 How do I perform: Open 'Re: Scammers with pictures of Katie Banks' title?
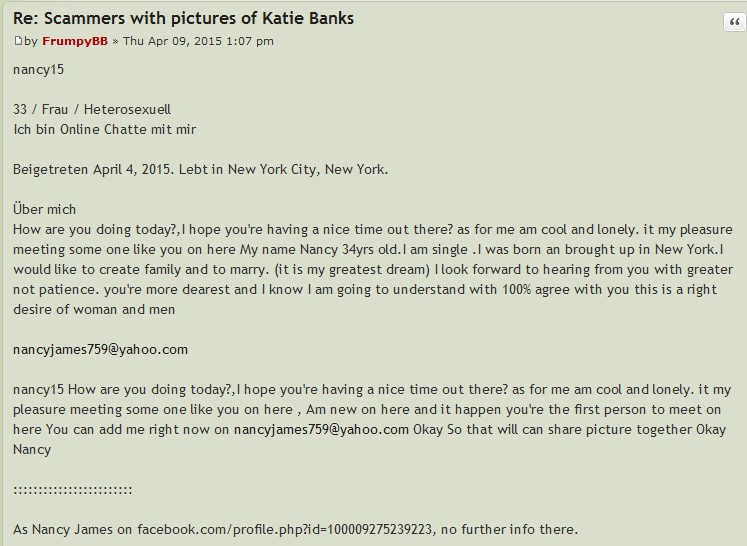(x=183, y=18)
